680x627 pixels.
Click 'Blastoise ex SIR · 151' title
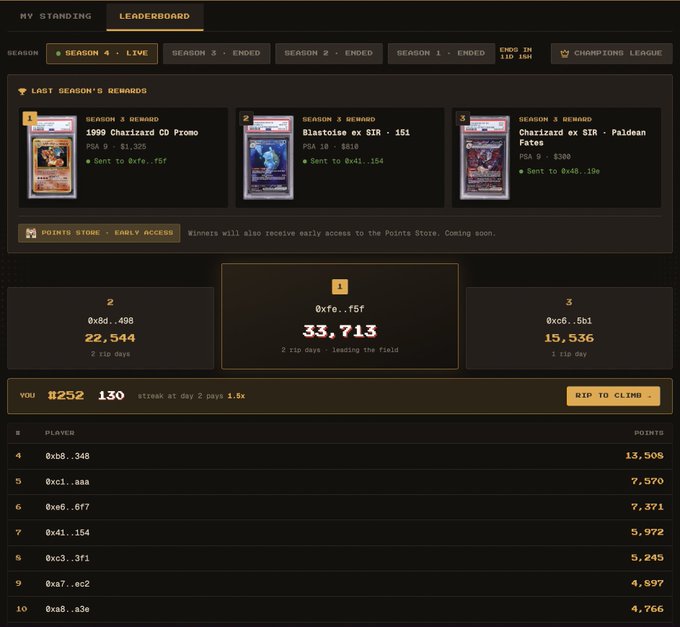coord(356,133)
